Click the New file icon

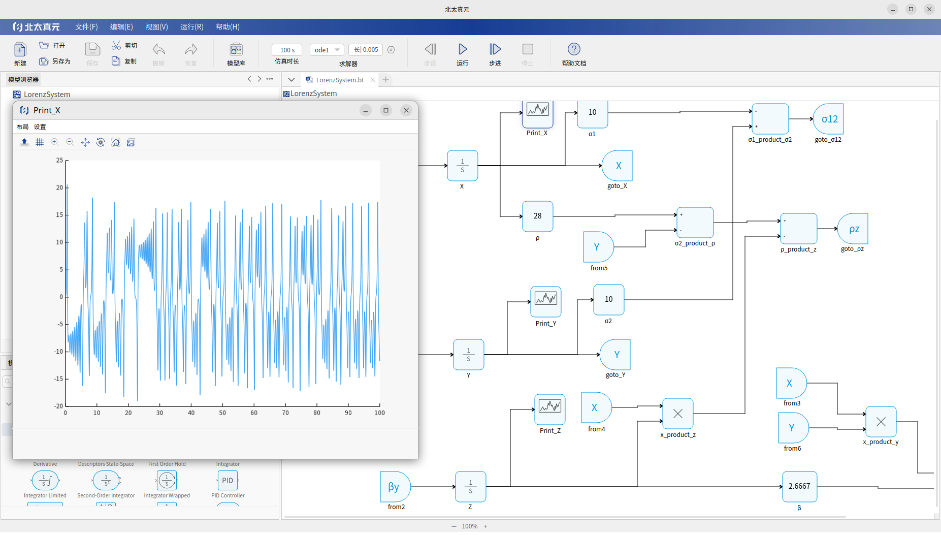pyautogui.click(x=20, y=49)
